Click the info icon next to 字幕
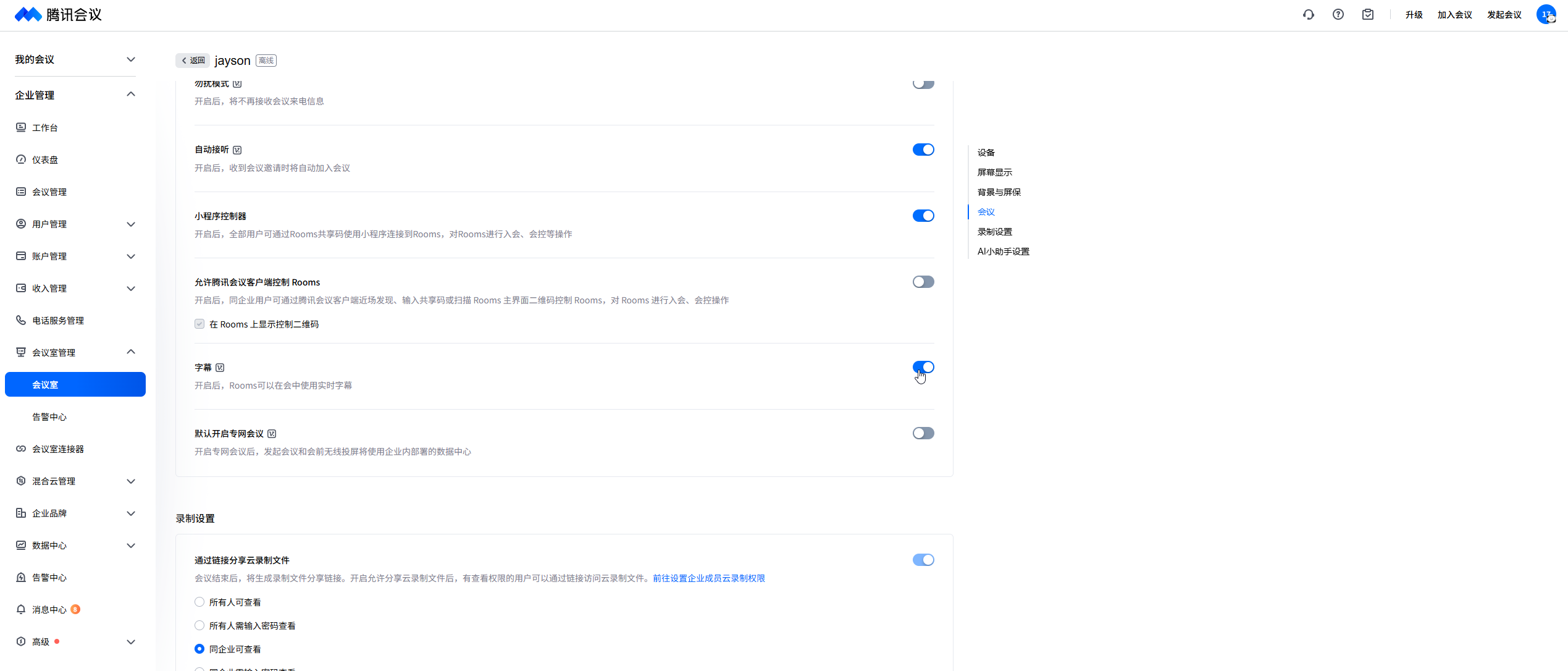This screenshot has width=1568, height=671. pos(220,368)
